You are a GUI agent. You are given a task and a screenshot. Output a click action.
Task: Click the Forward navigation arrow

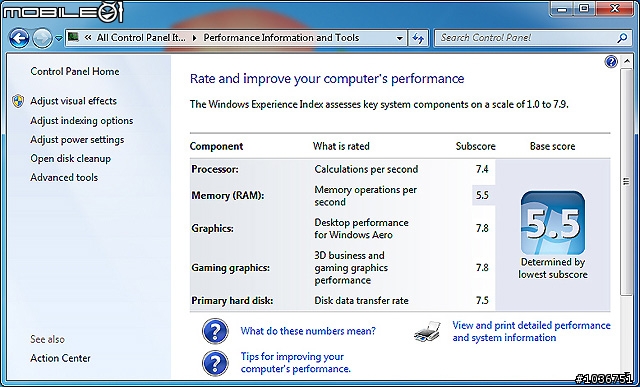pyautogui.click(x=42, y=39)
